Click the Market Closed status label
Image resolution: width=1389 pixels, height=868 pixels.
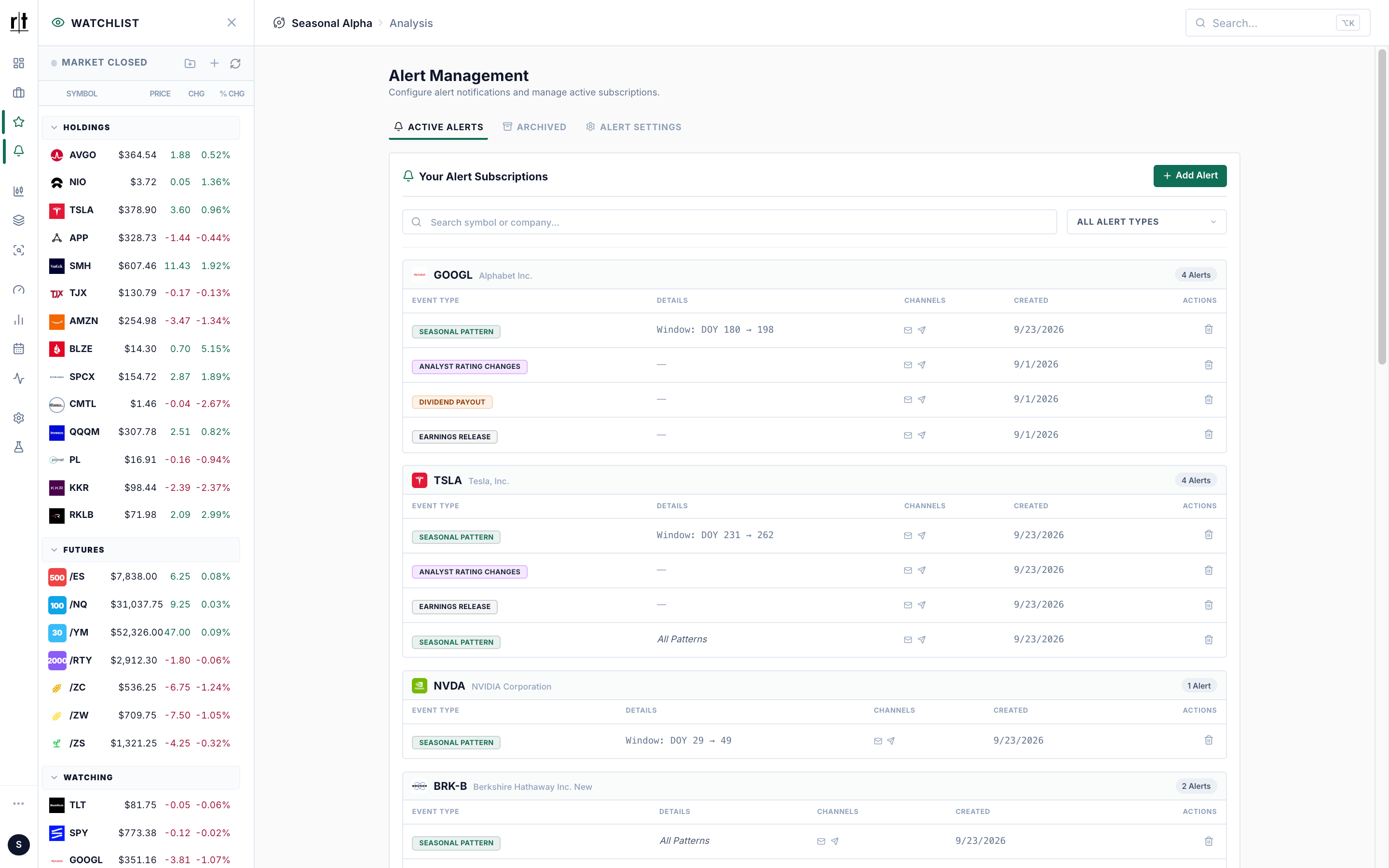tap(104, 62)
